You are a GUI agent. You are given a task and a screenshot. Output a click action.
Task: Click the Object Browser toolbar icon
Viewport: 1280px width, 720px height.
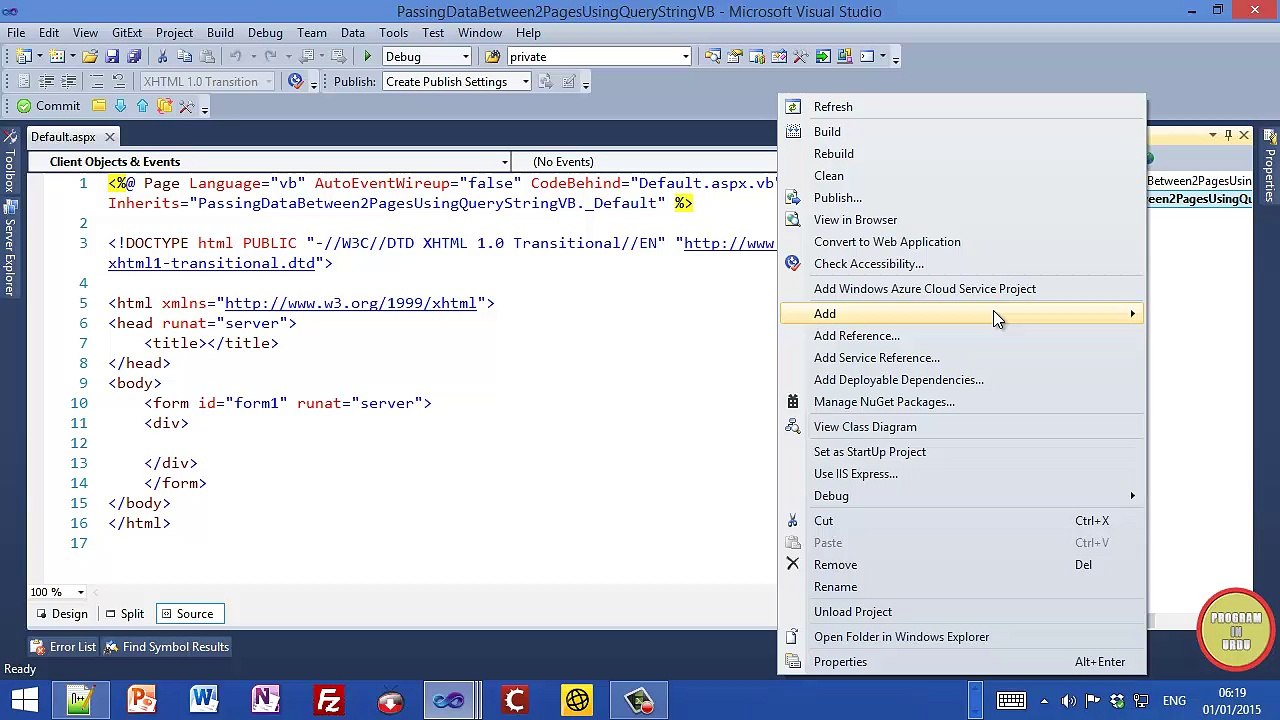click(779, 57)
